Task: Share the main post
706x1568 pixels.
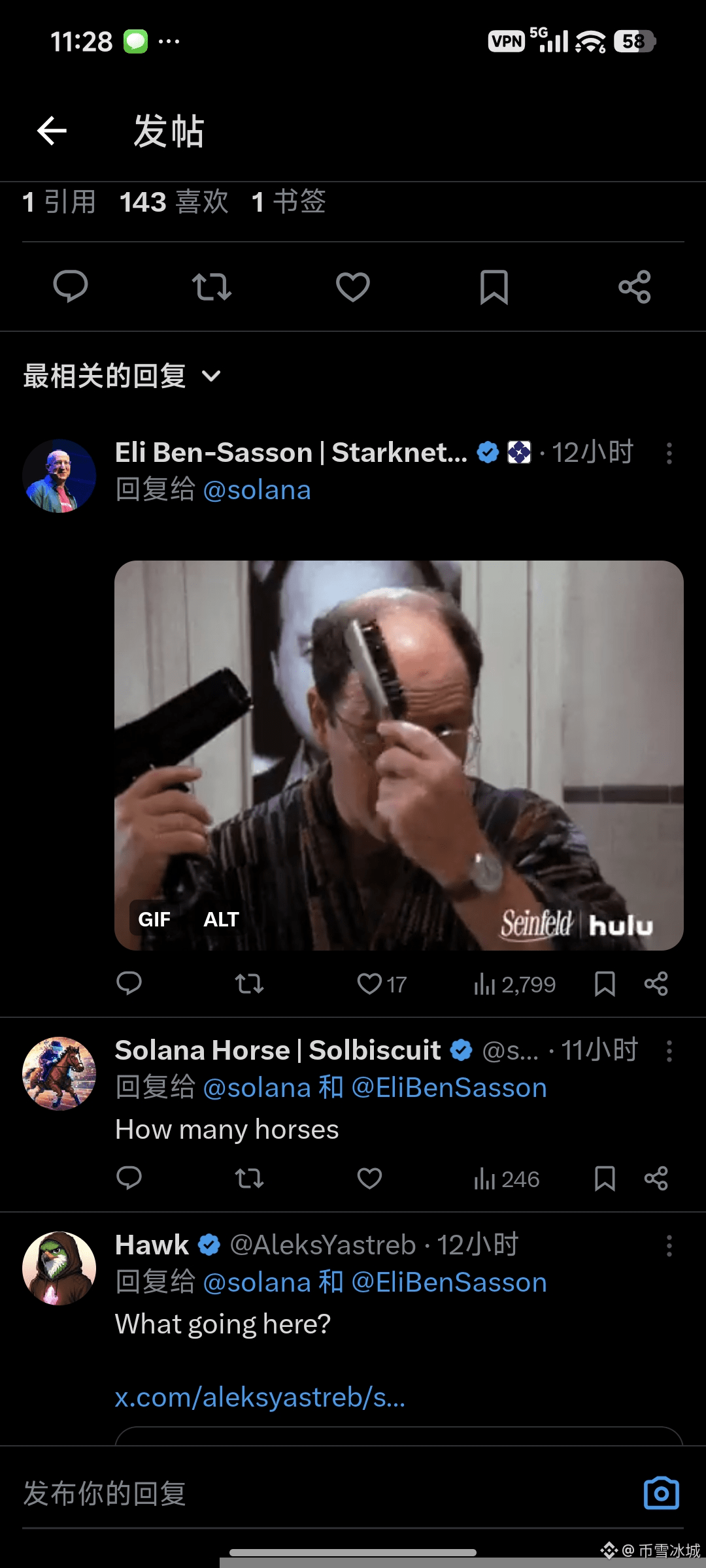Action: click(x=635, y=286)
